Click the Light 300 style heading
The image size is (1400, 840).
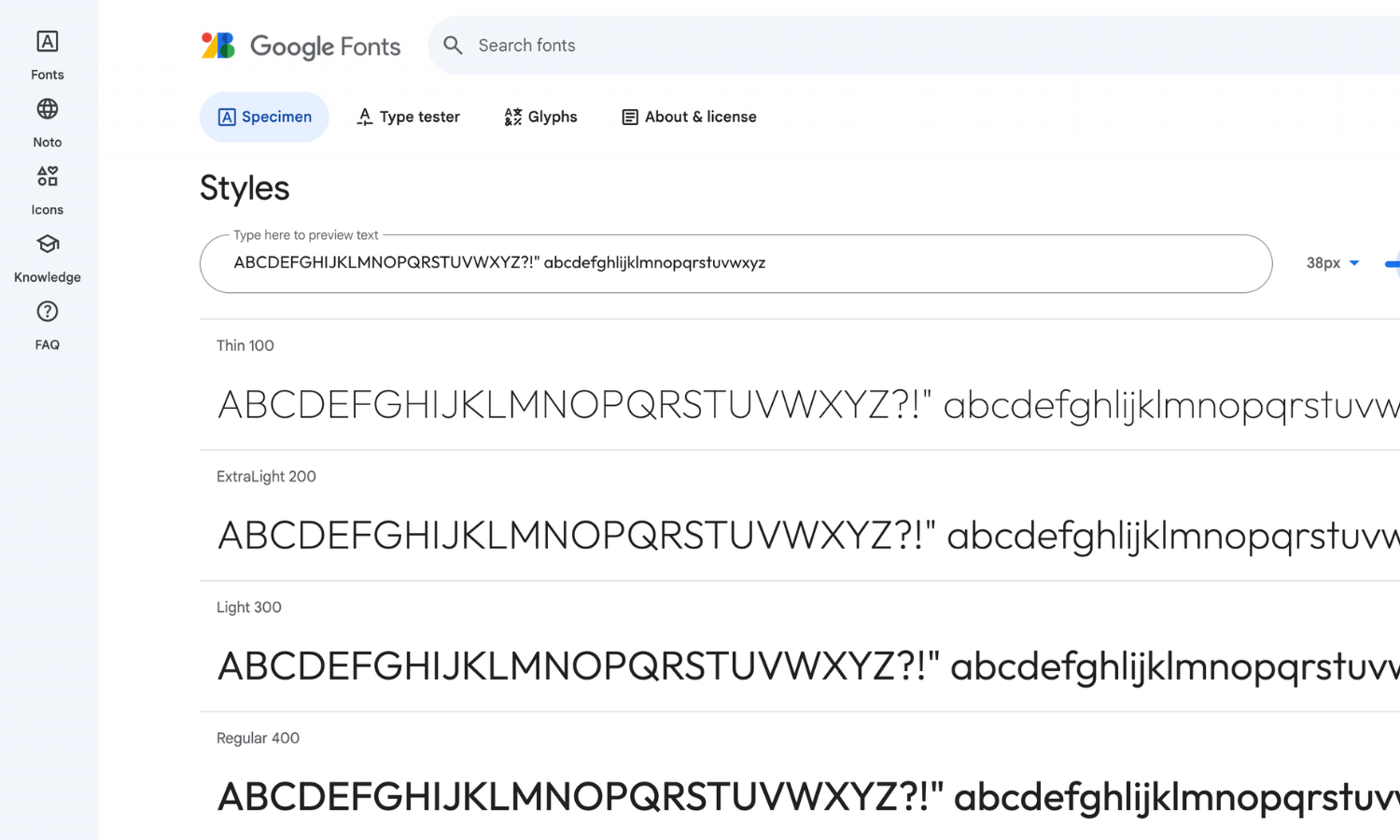[248, 607]
